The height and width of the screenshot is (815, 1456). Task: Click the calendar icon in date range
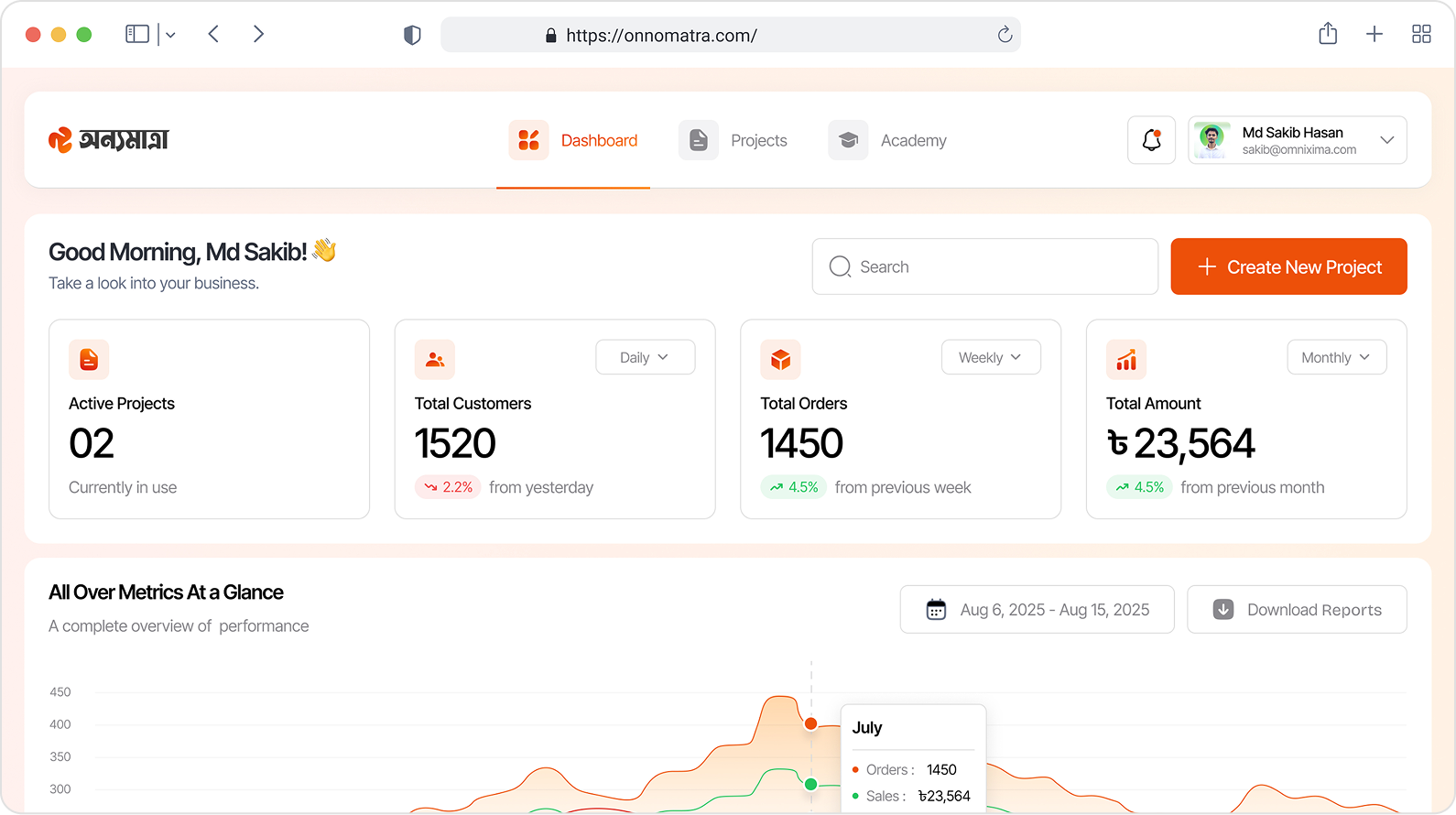tap(936, 610)
